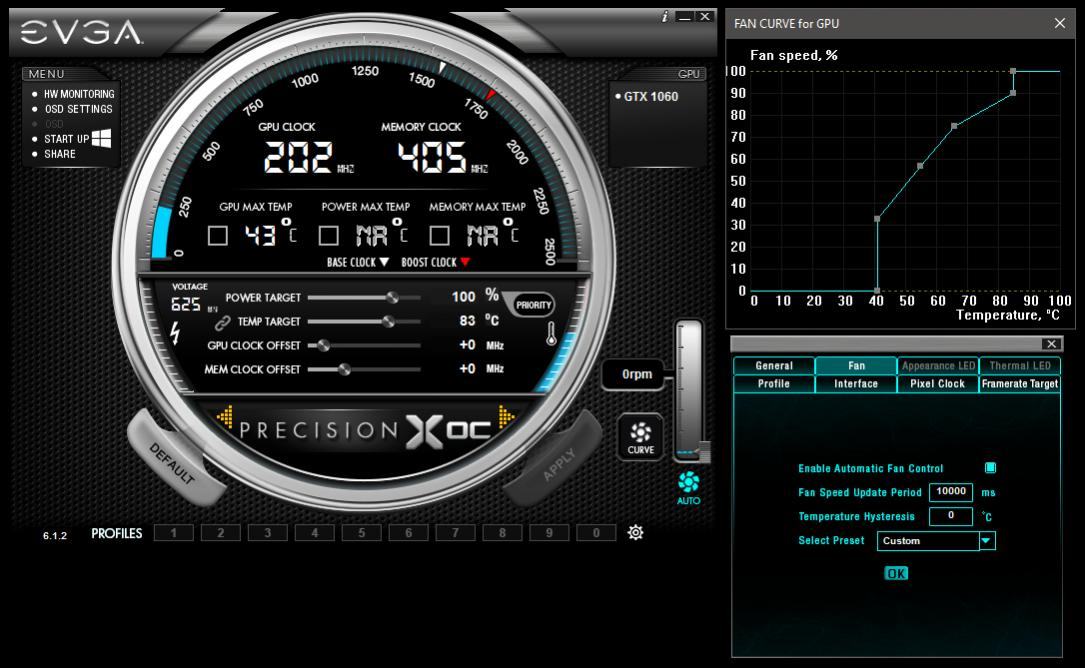1085x668 pixels.
Task: Click the Temperature Hysteresis input field
Action: click(951, 516)
